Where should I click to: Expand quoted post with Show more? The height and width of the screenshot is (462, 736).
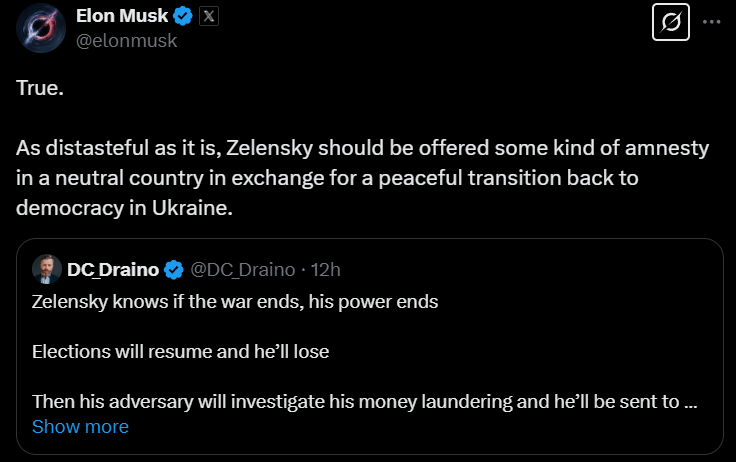[x=80, y=427]
